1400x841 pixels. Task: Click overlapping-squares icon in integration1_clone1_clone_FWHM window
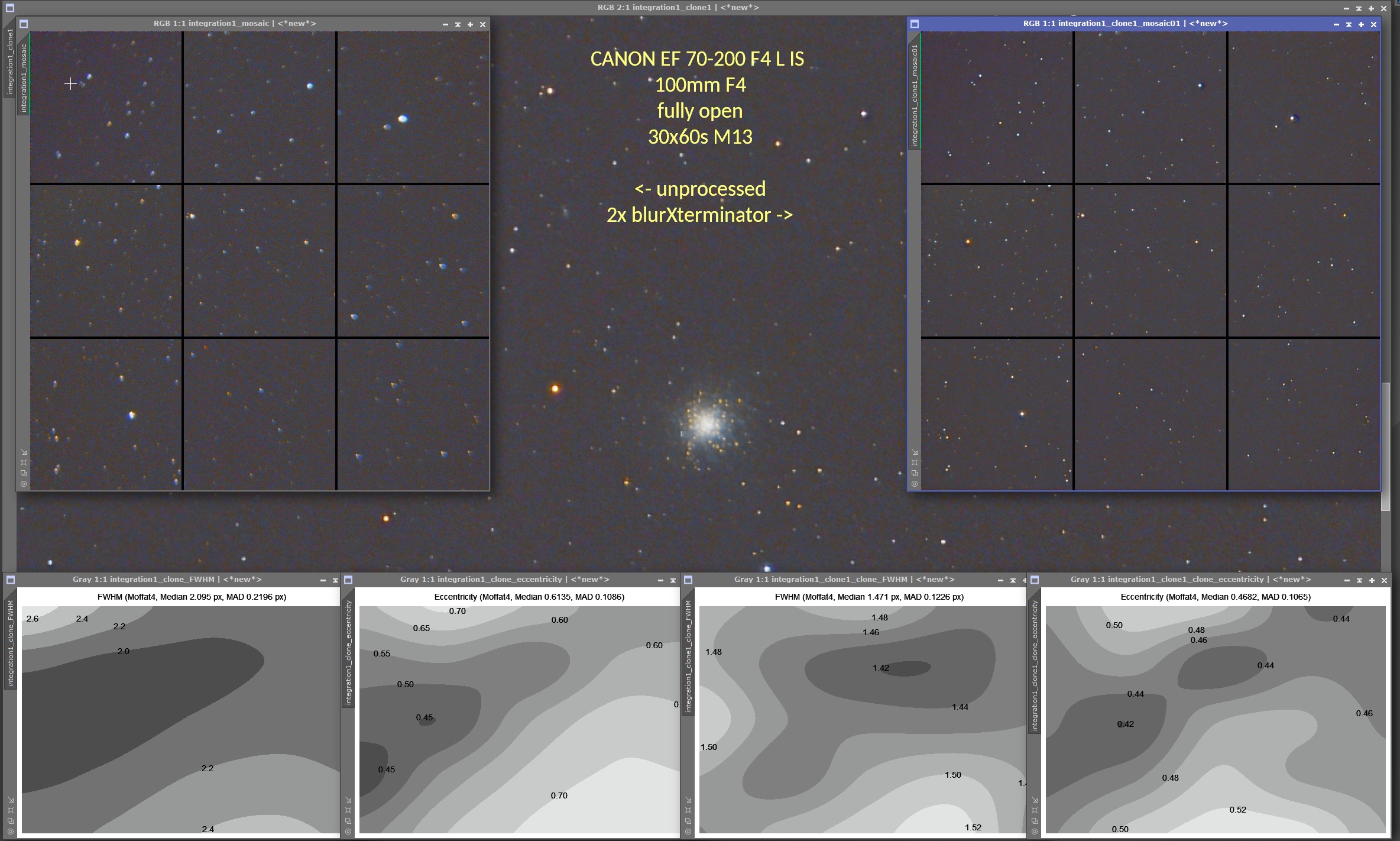point(688,821)
